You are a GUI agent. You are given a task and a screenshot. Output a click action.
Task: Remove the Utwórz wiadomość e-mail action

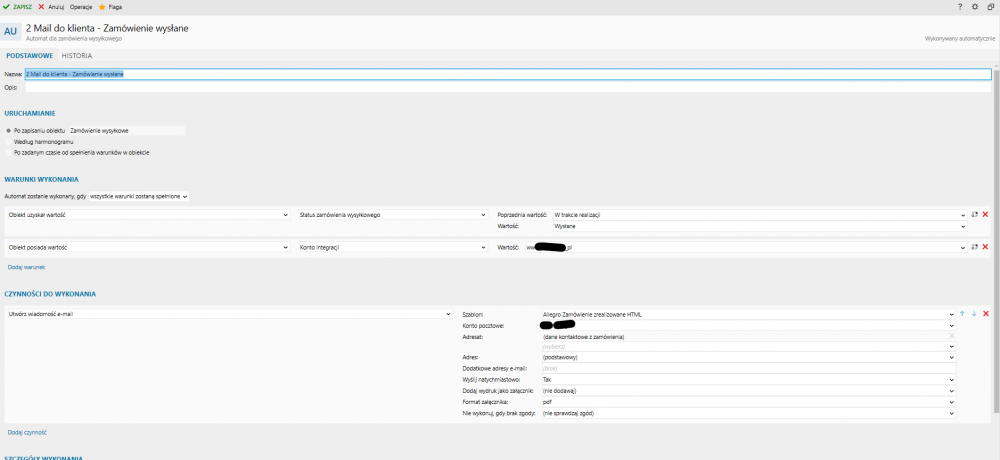tap(985, 314)
